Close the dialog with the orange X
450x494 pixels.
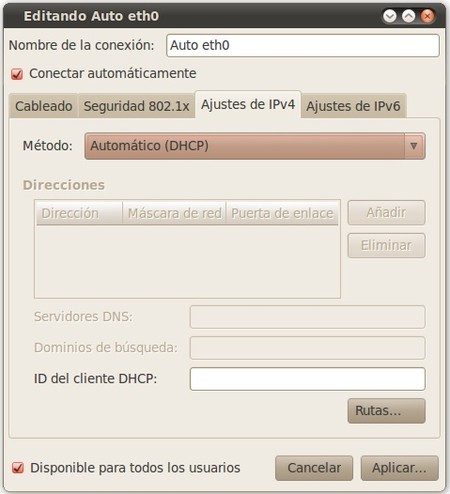click(427, 16)
